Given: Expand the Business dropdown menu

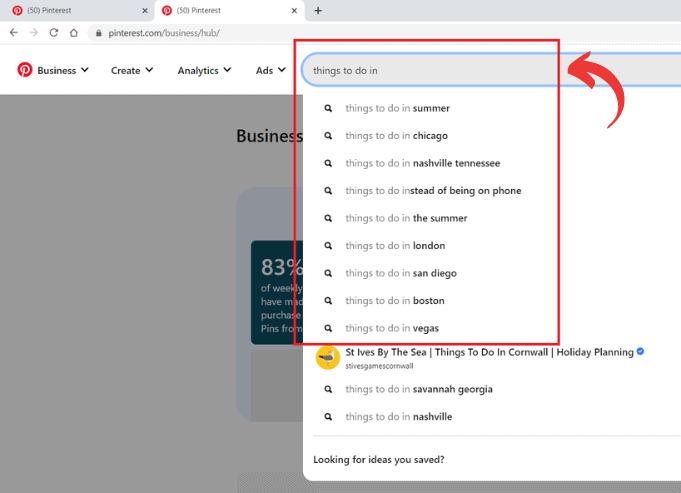Looking at the screenshot, I should coord(63,70).
